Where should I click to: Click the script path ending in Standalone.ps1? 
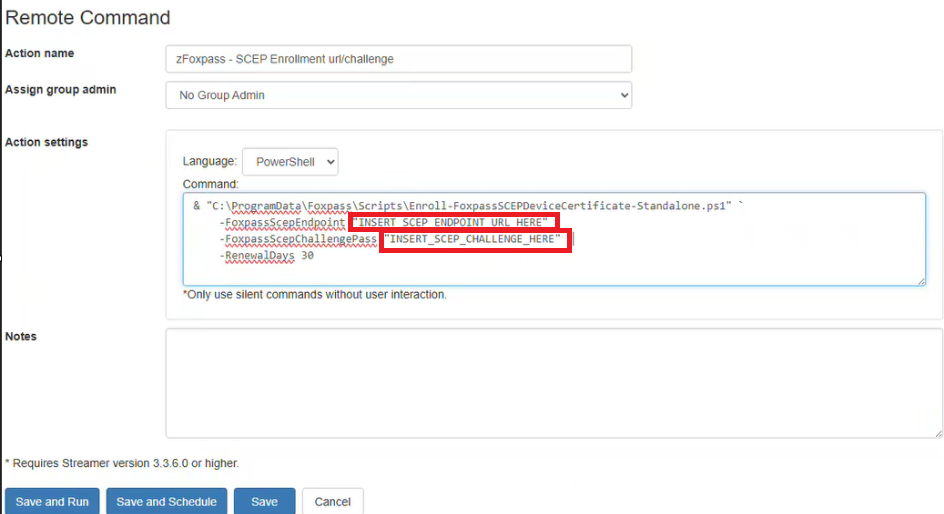pyautogui.click(x=469, y=206)
